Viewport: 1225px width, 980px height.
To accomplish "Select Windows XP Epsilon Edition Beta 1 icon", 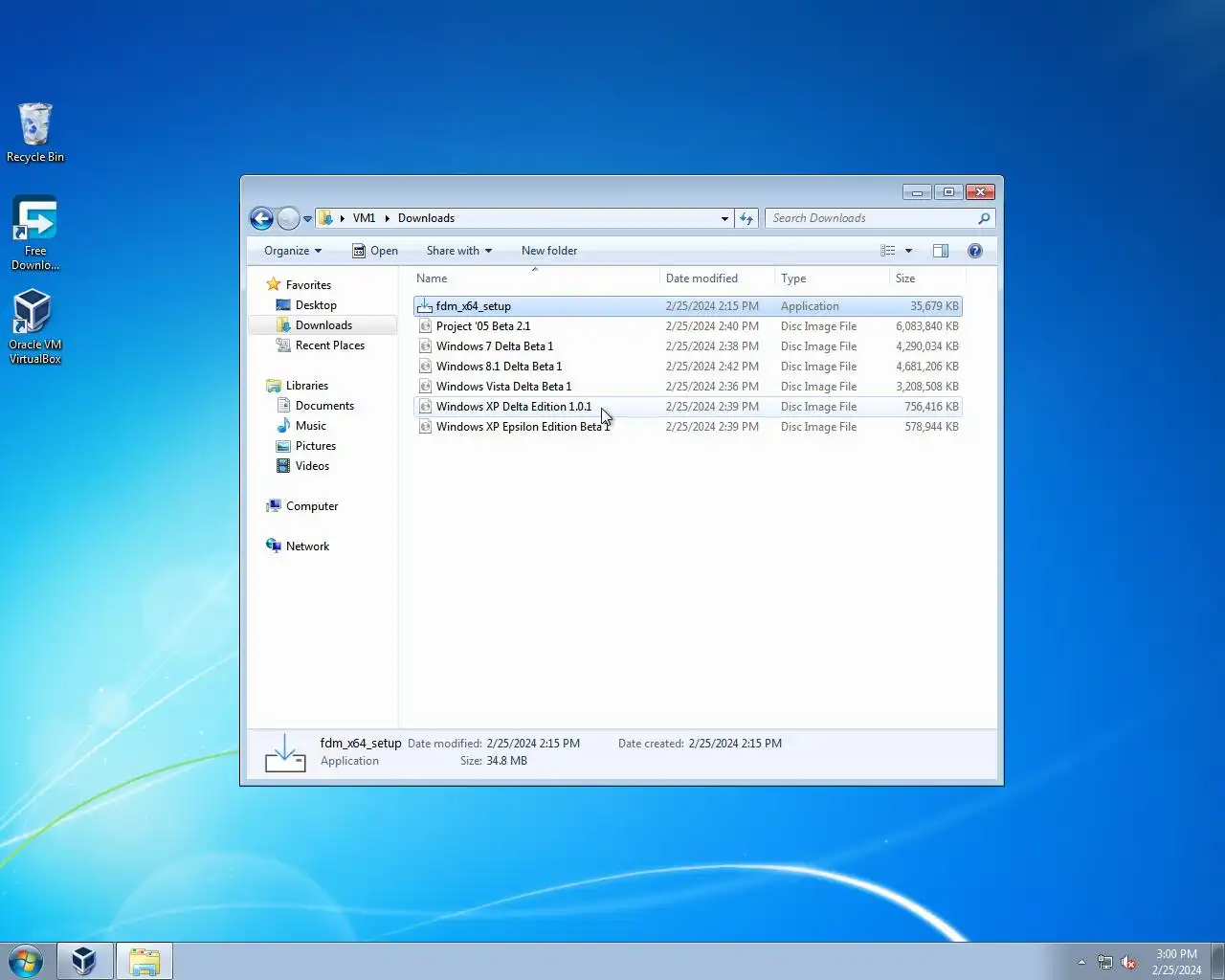I will click(x=425, y=427).
